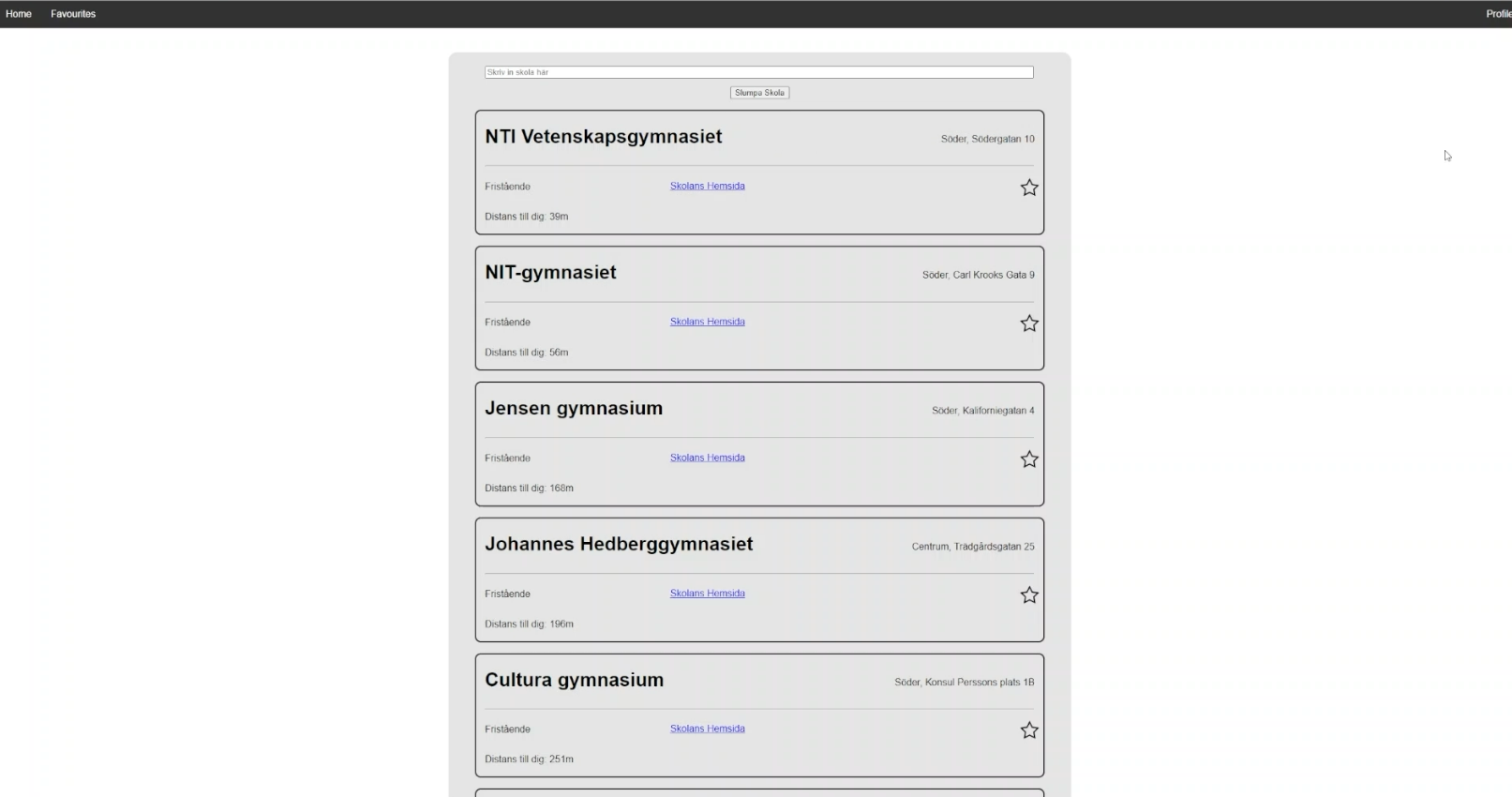Viewport: 1512px width, 797px height.
Task: Click address 'Söder, Kaliforniegatan 4'
Action: click(983, 411)
